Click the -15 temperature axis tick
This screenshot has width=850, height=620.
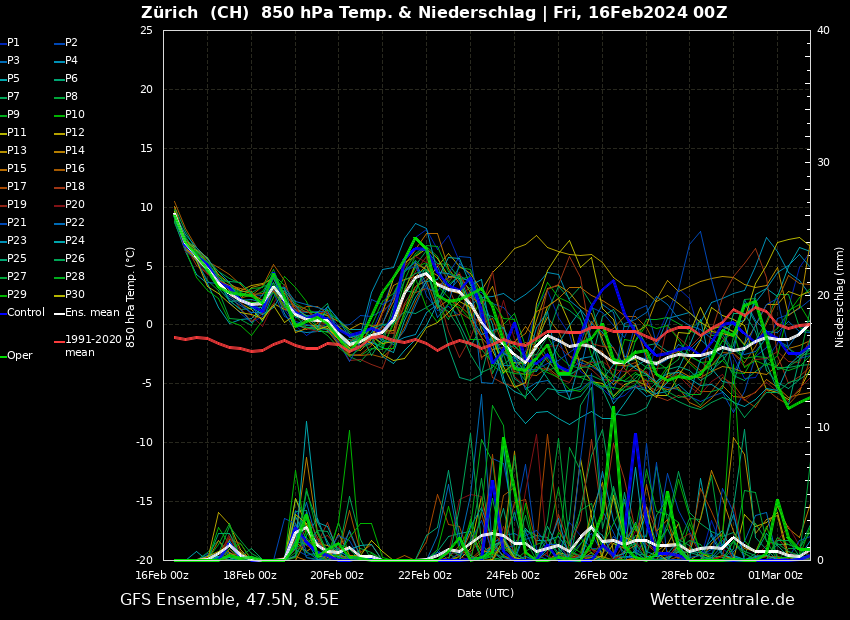coord(144,501)
